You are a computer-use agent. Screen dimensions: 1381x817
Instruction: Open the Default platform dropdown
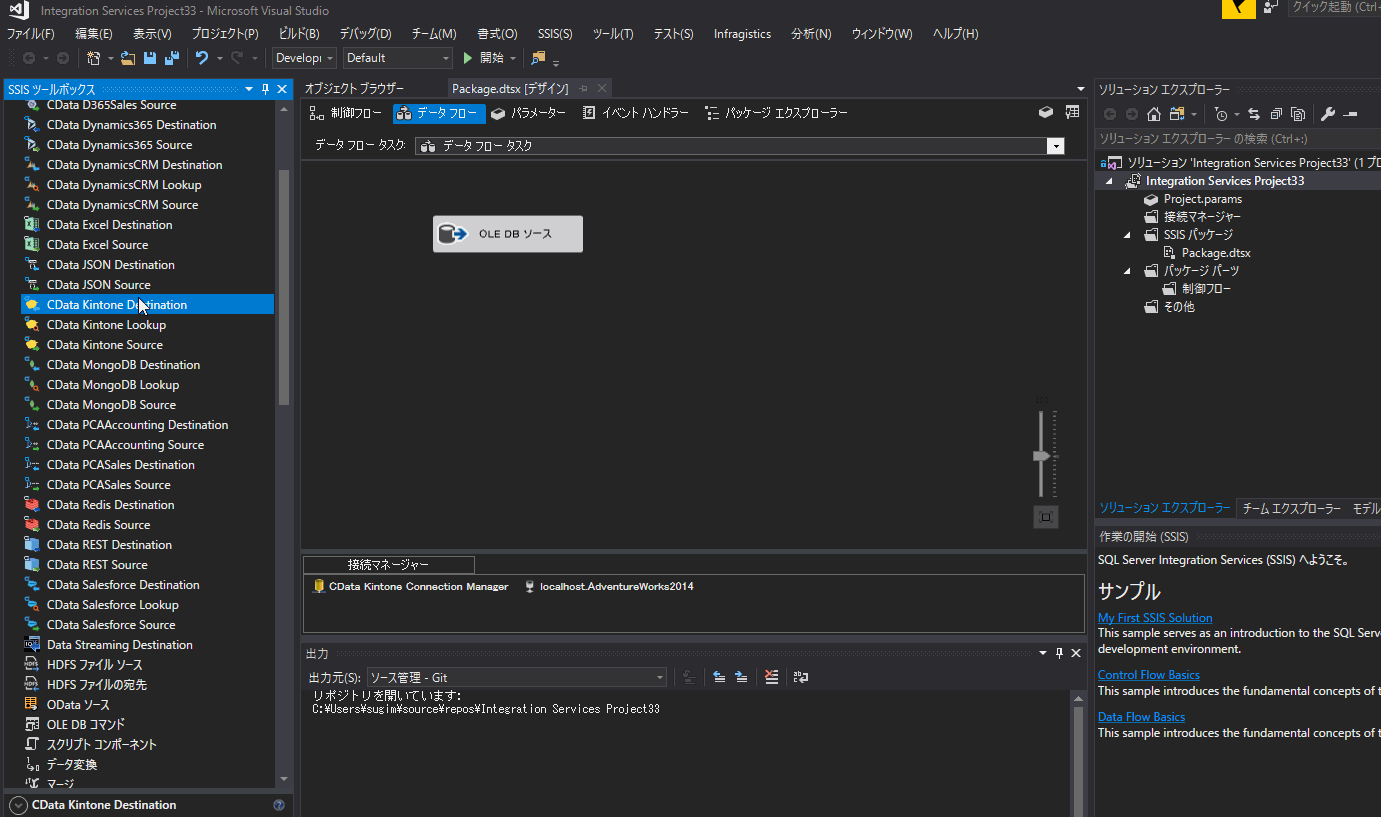398,58
